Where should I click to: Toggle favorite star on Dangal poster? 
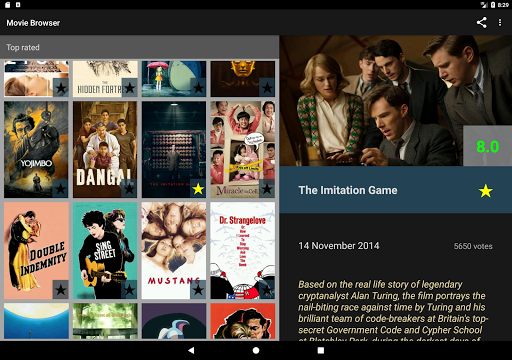(x=129, y=189)
